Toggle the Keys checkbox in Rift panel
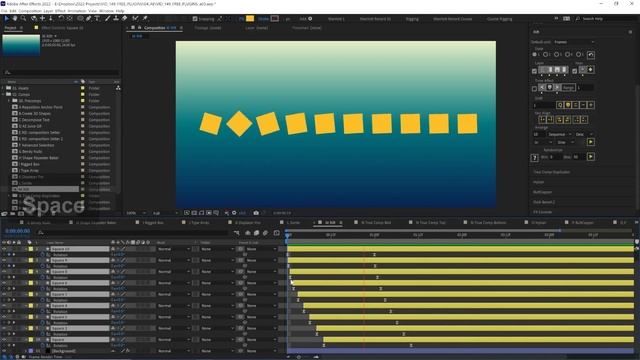Image resolution: width=640 pixels, height=360 pixels. [574, 71]
